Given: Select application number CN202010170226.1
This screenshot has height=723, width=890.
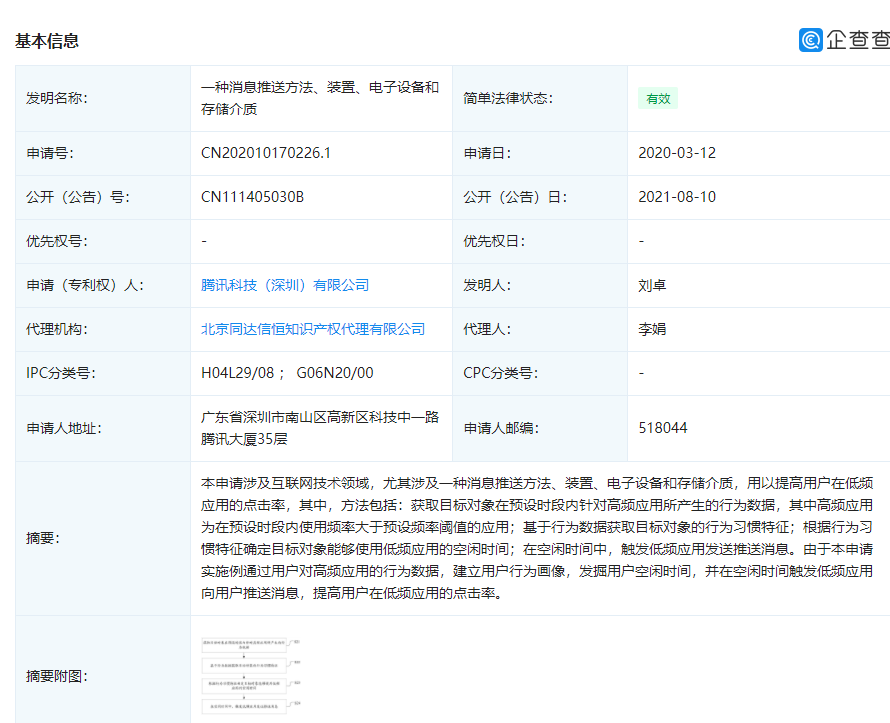Looking at the screenshot, I should [266, 153].
